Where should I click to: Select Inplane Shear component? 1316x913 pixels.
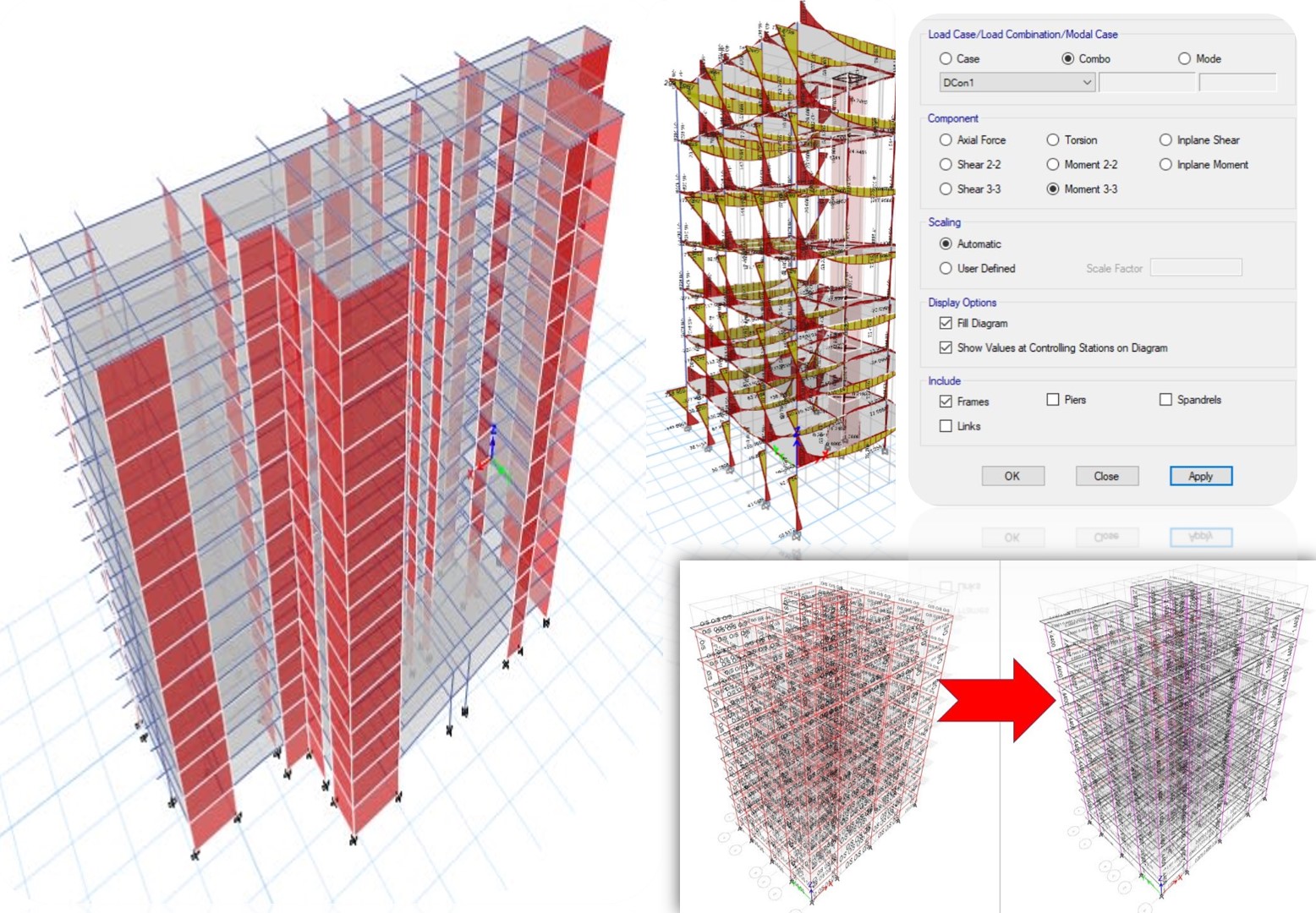coord(1165,139)
